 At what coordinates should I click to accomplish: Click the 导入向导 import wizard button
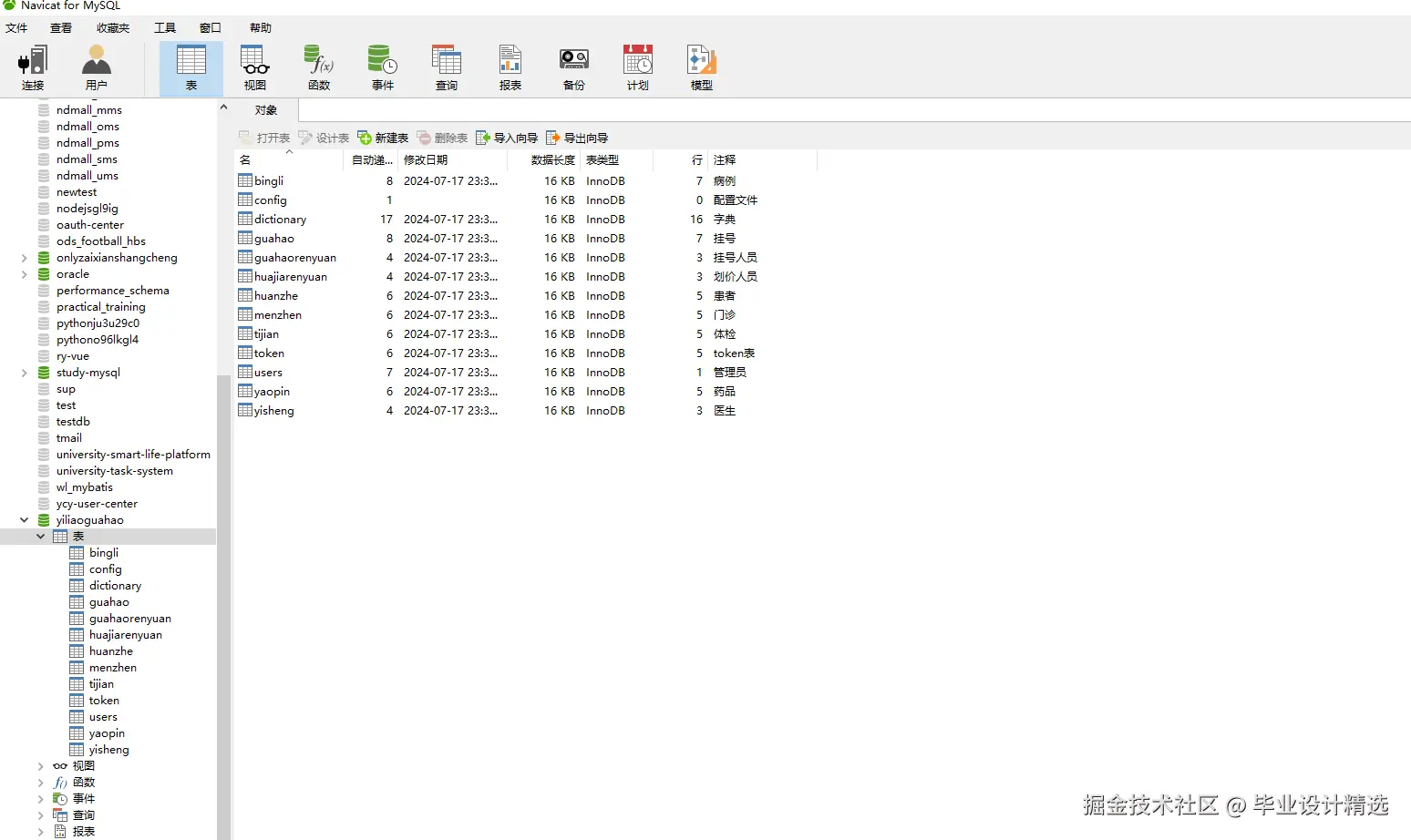pyautogui.click(x=507, y=138)
